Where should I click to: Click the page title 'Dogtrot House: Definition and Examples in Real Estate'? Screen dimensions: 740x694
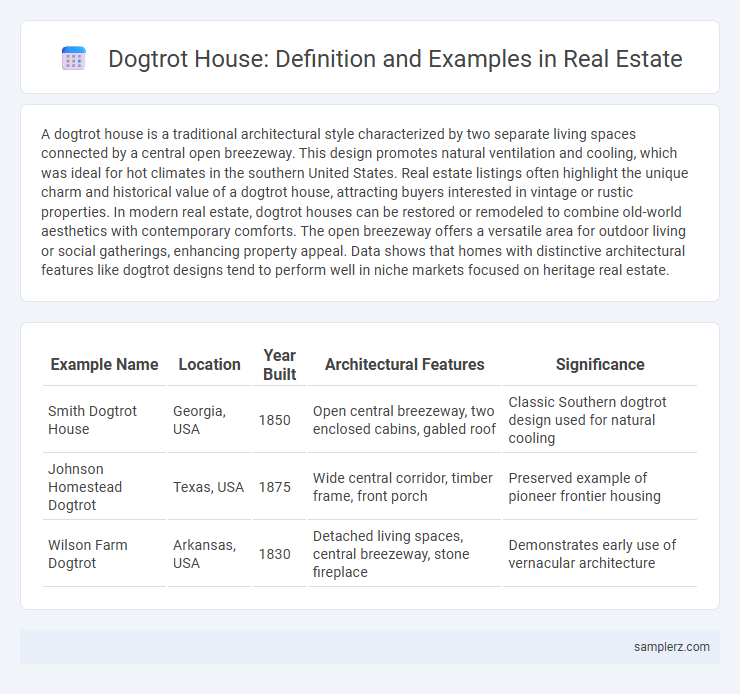pyautogui.click(x=395, y=59)
